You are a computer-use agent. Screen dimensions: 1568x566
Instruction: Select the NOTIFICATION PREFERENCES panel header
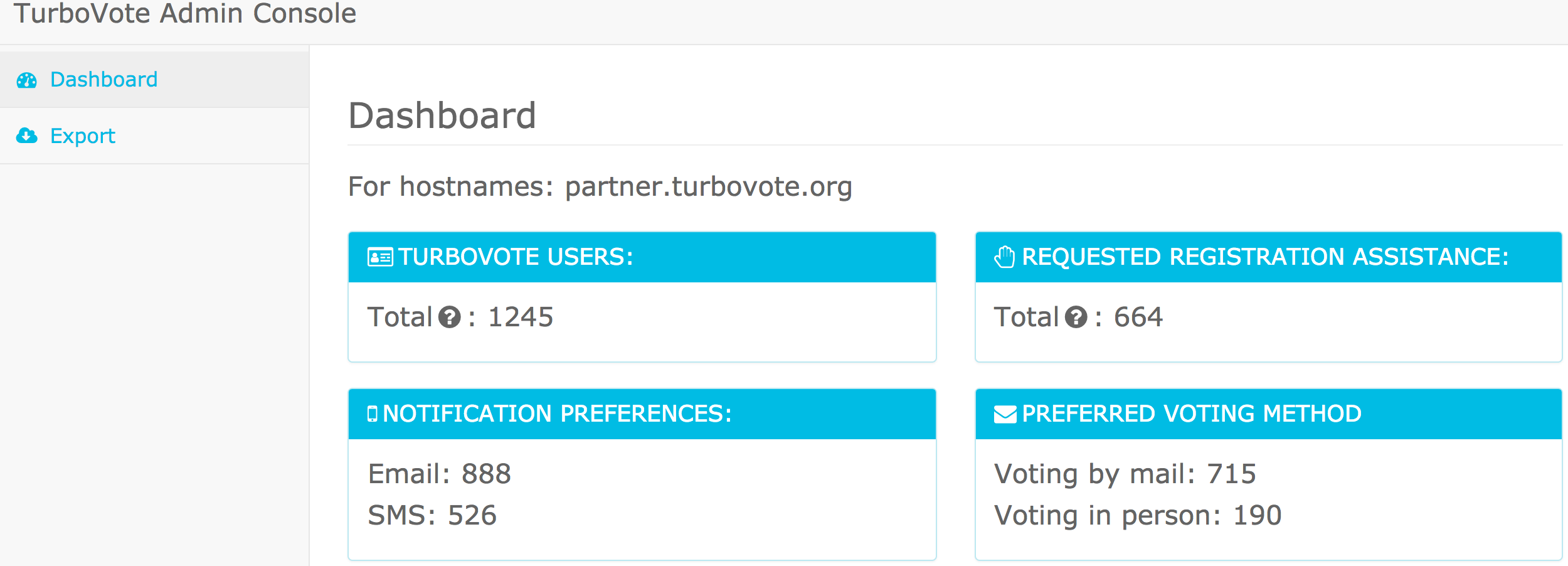642,414
